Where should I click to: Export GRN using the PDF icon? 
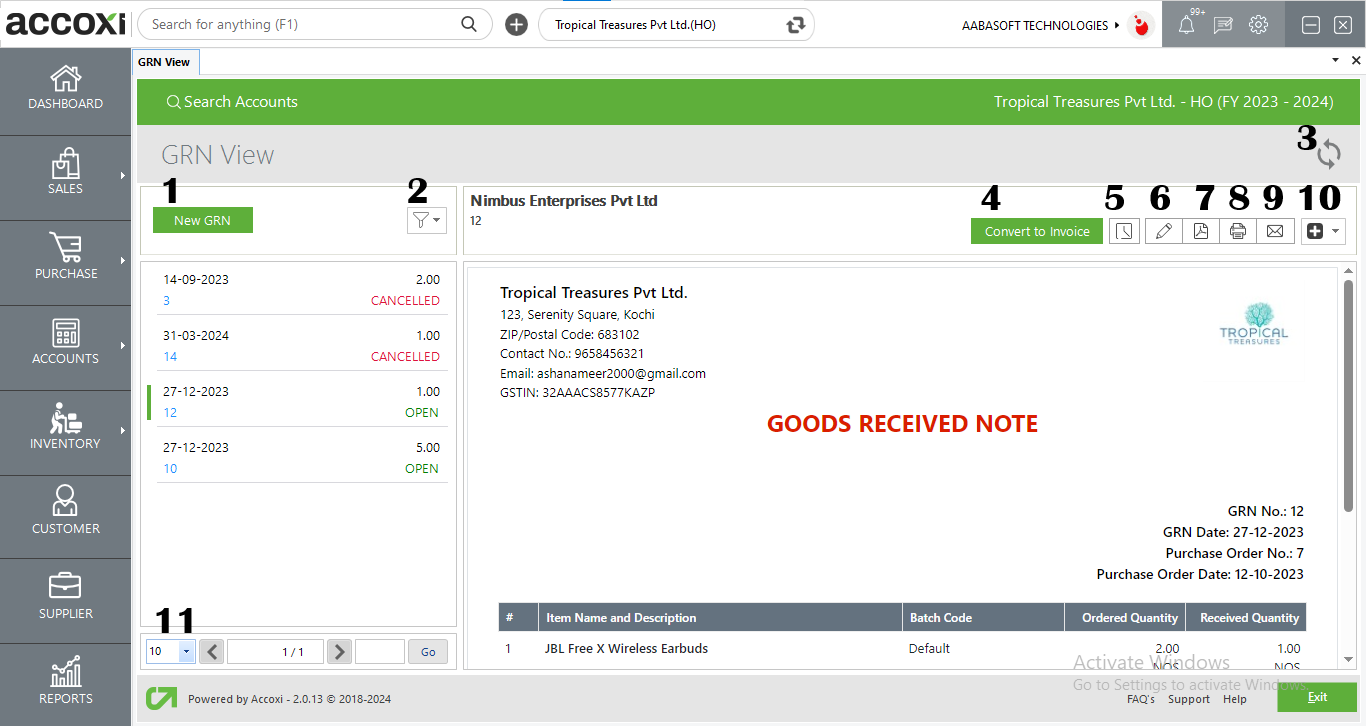(x=1200, y=231)
